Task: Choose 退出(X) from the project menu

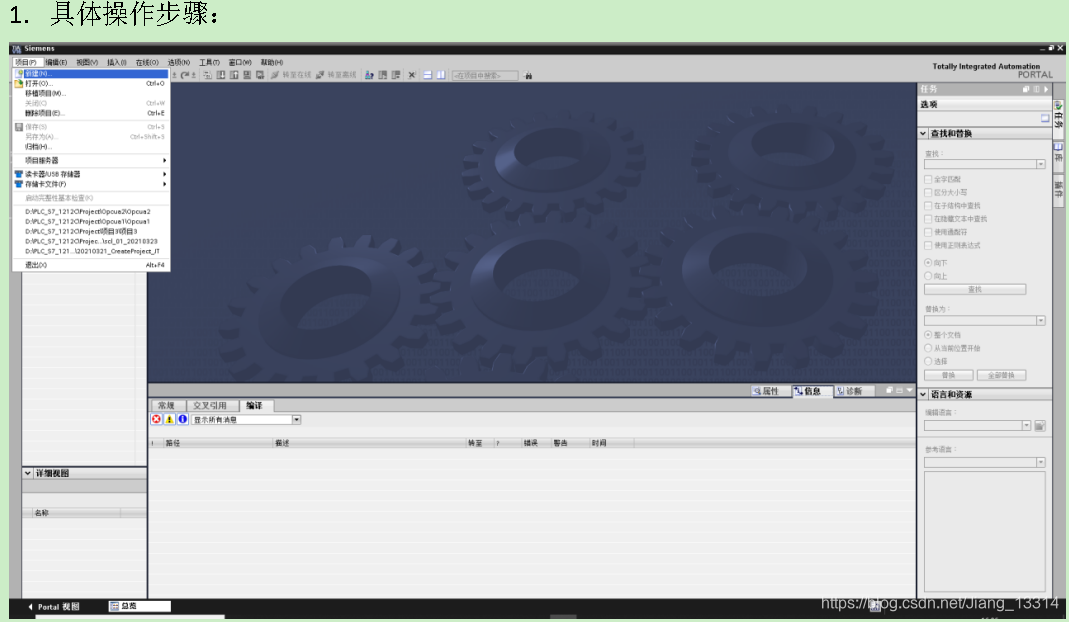Action: tap(91, 265)
